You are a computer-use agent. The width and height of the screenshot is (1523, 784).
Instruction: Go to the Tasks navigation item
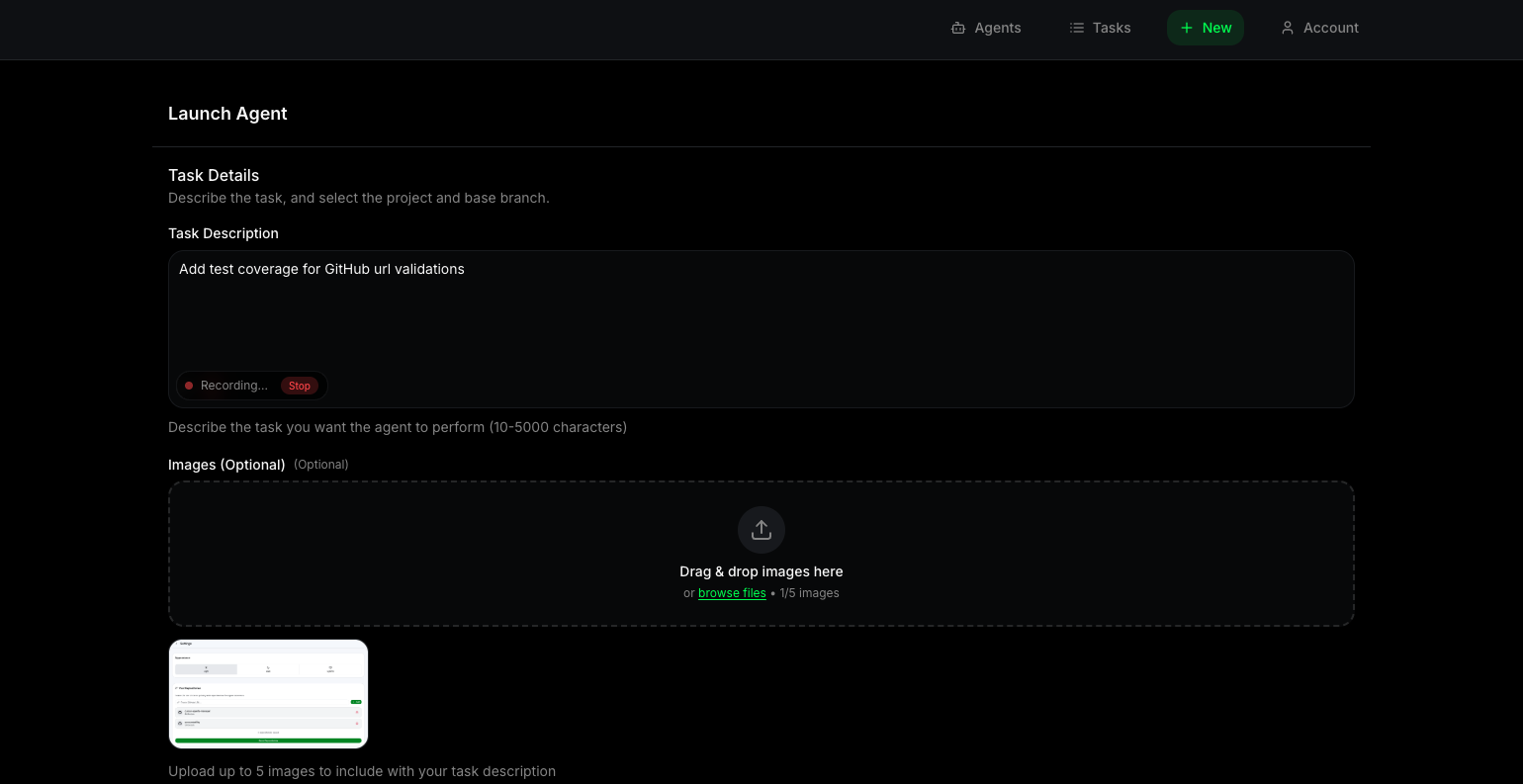1111,28
